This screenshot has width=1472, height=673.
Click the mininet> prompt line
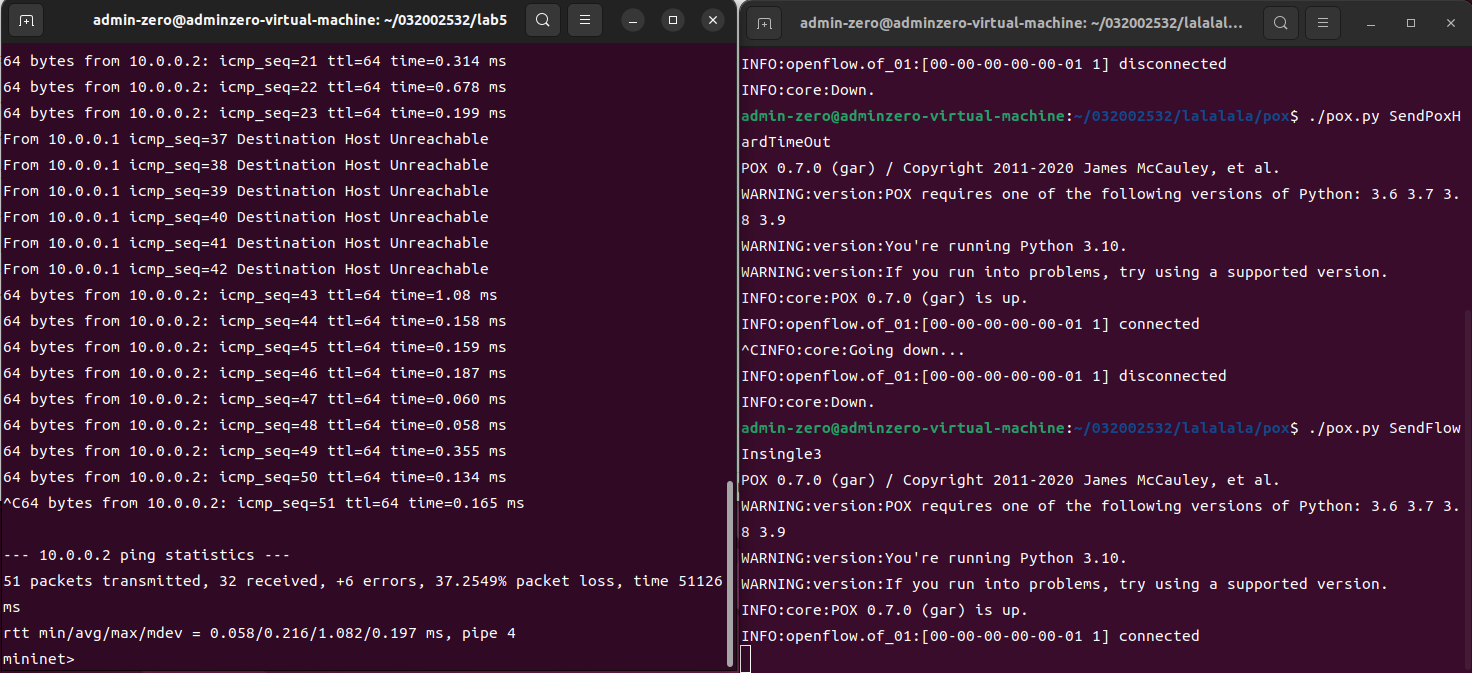pyautogui.click(x=39, y=659)
